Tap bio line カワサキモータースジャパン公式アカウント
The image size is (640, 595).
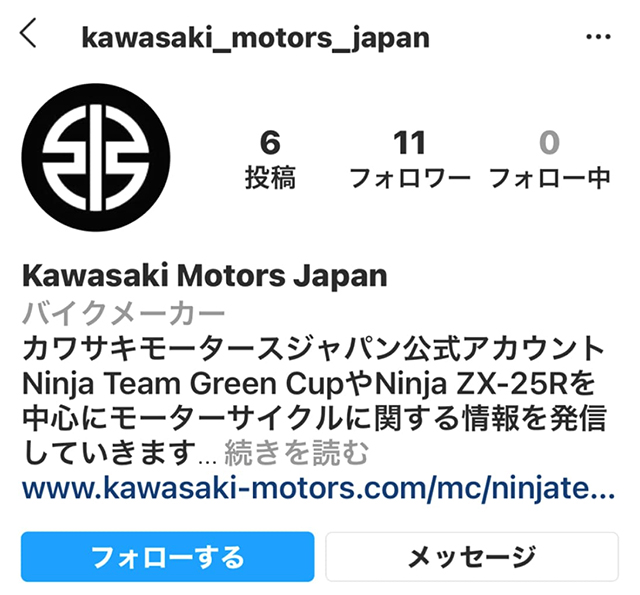click(313, 349)
